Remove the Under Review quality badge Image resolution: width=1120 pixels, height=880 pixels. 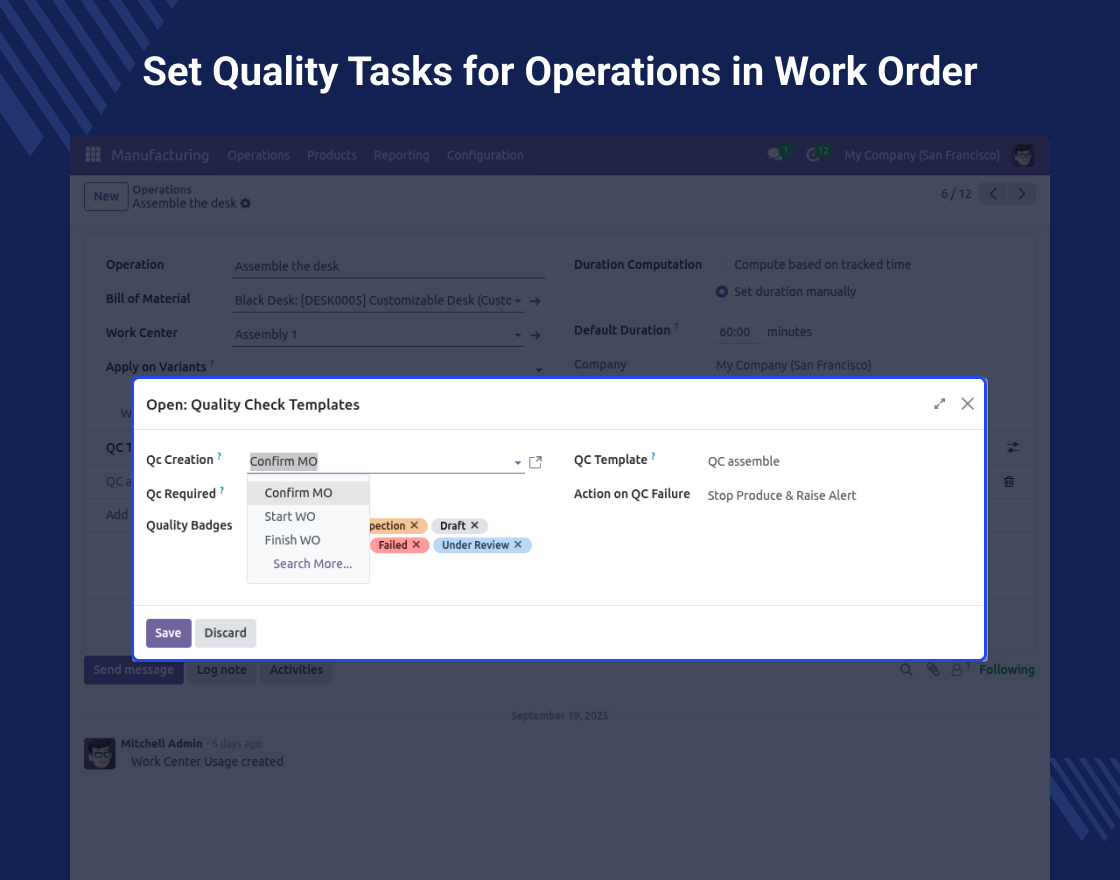click(x=518, y=544)
